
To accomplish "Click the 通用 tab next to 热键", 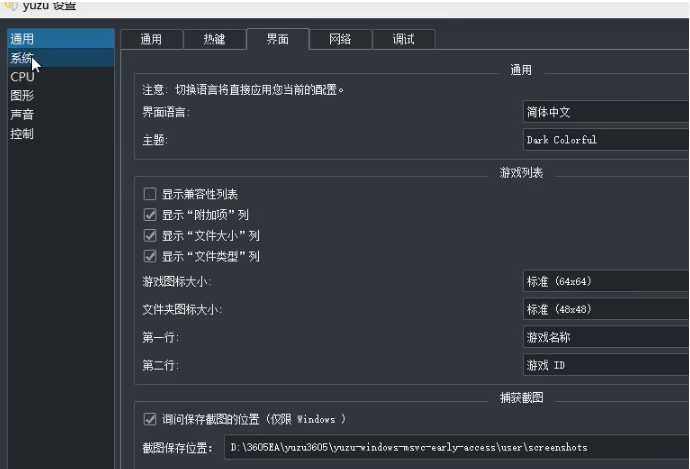I will tap(151, 39).
